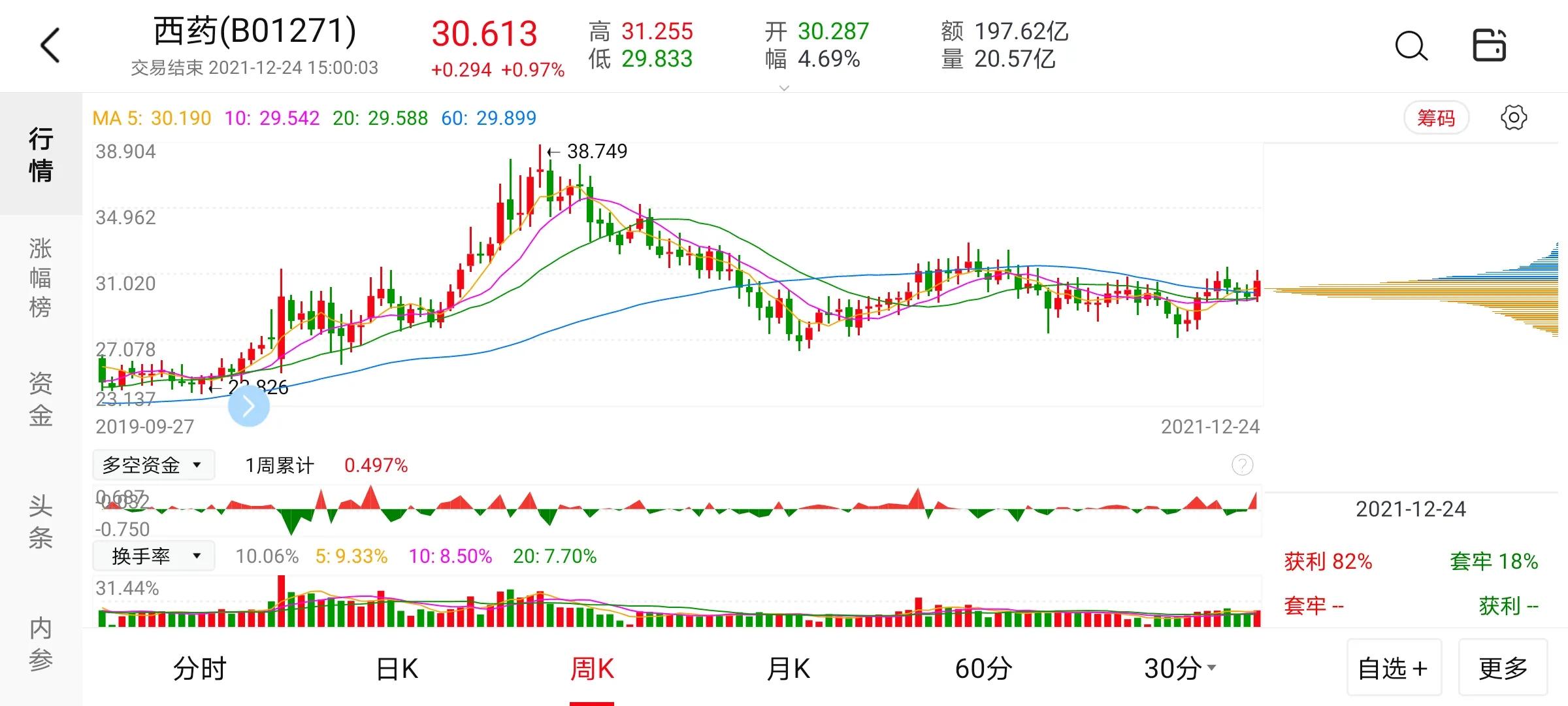Screen dimensions: 1568x706
Task: Go back with the left arrow icon
Action: [50, 45]
